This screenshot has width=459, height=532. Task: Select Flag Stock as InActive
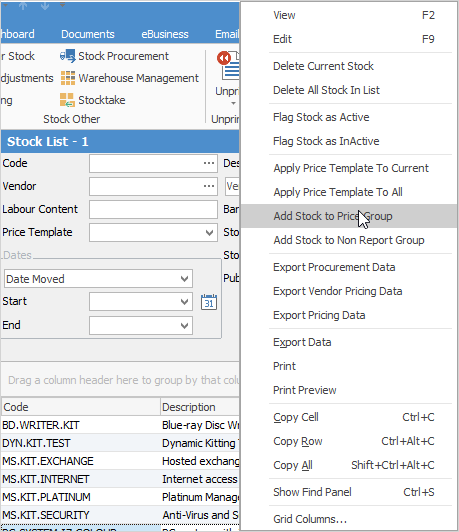(x=349, y=141)
